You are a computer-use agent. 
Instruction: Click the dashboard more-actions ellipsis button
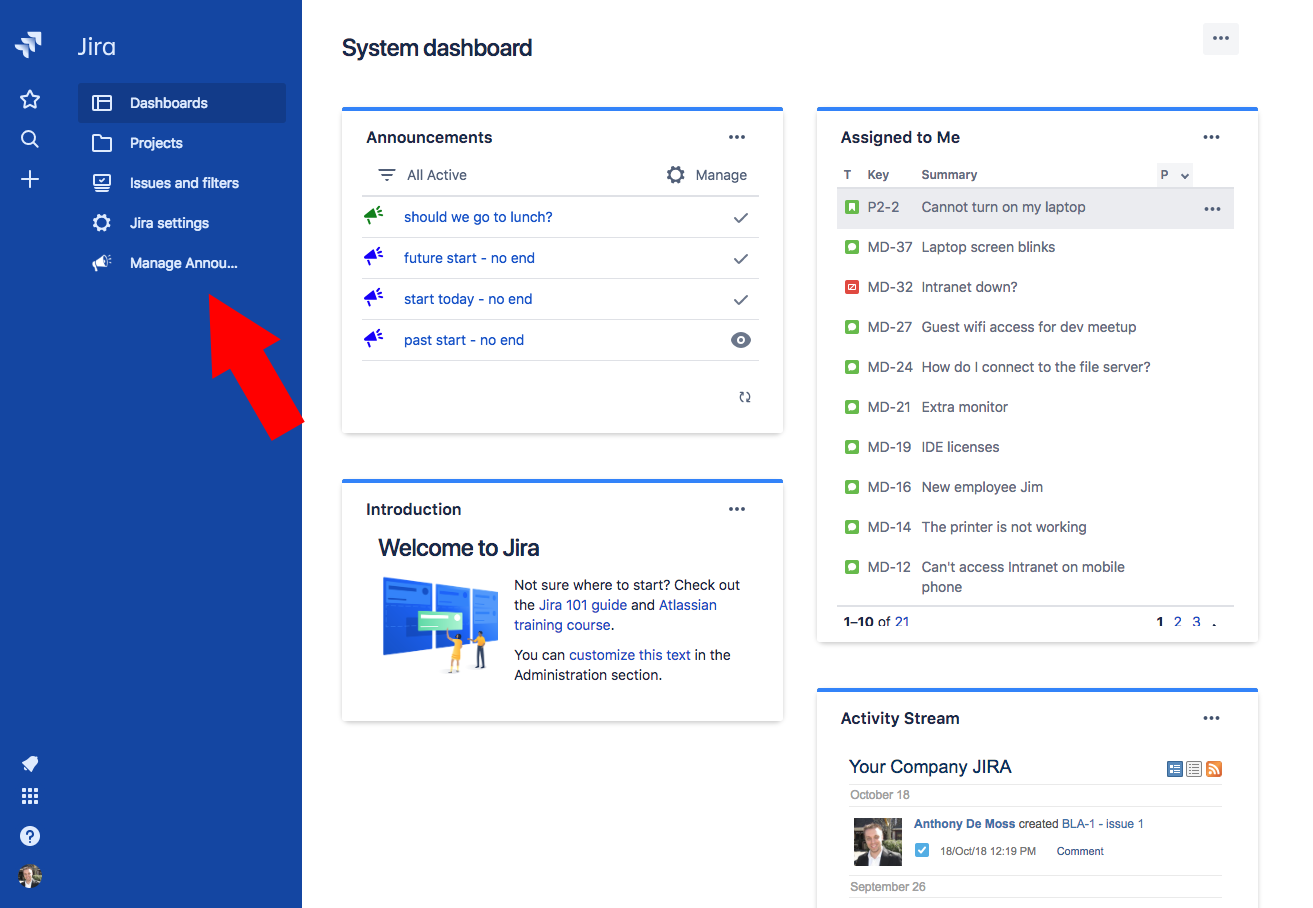1220,38
